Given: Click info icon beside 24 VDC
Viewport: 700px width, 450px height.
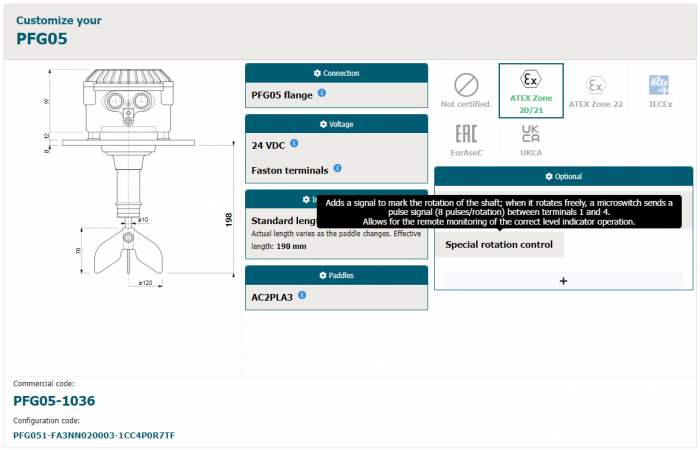Looking at the screenshot, I should click(293, 144).
